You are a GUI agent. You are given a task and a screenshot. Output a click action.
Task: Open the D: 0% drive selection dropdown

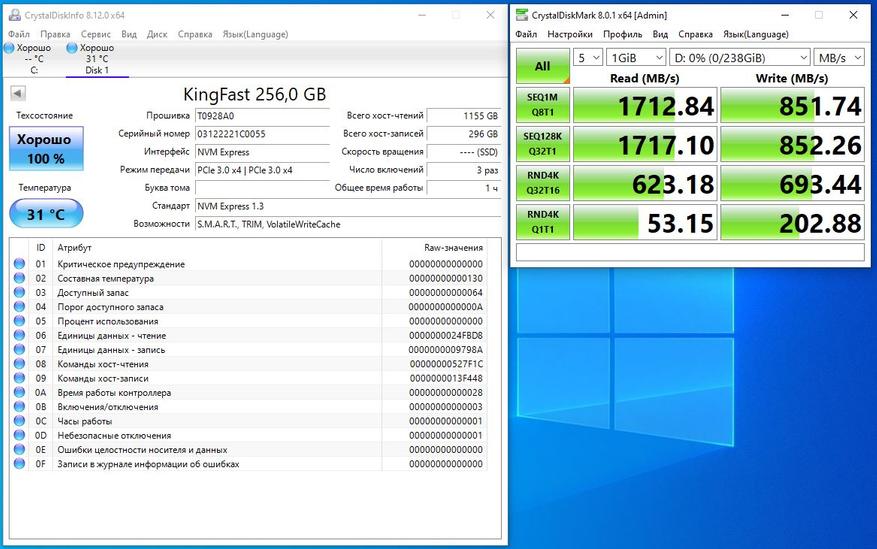740,58
